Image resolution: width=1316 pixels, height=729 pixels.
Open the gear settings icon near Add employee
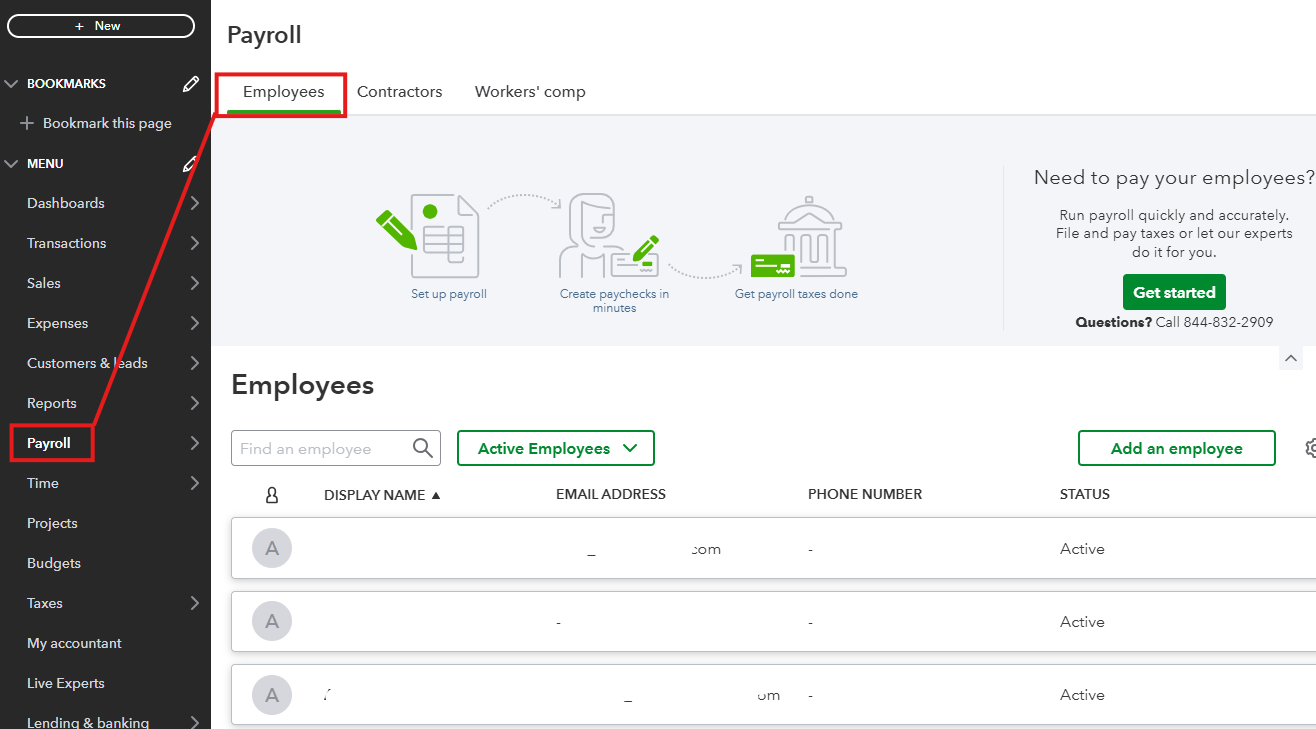1311,448
